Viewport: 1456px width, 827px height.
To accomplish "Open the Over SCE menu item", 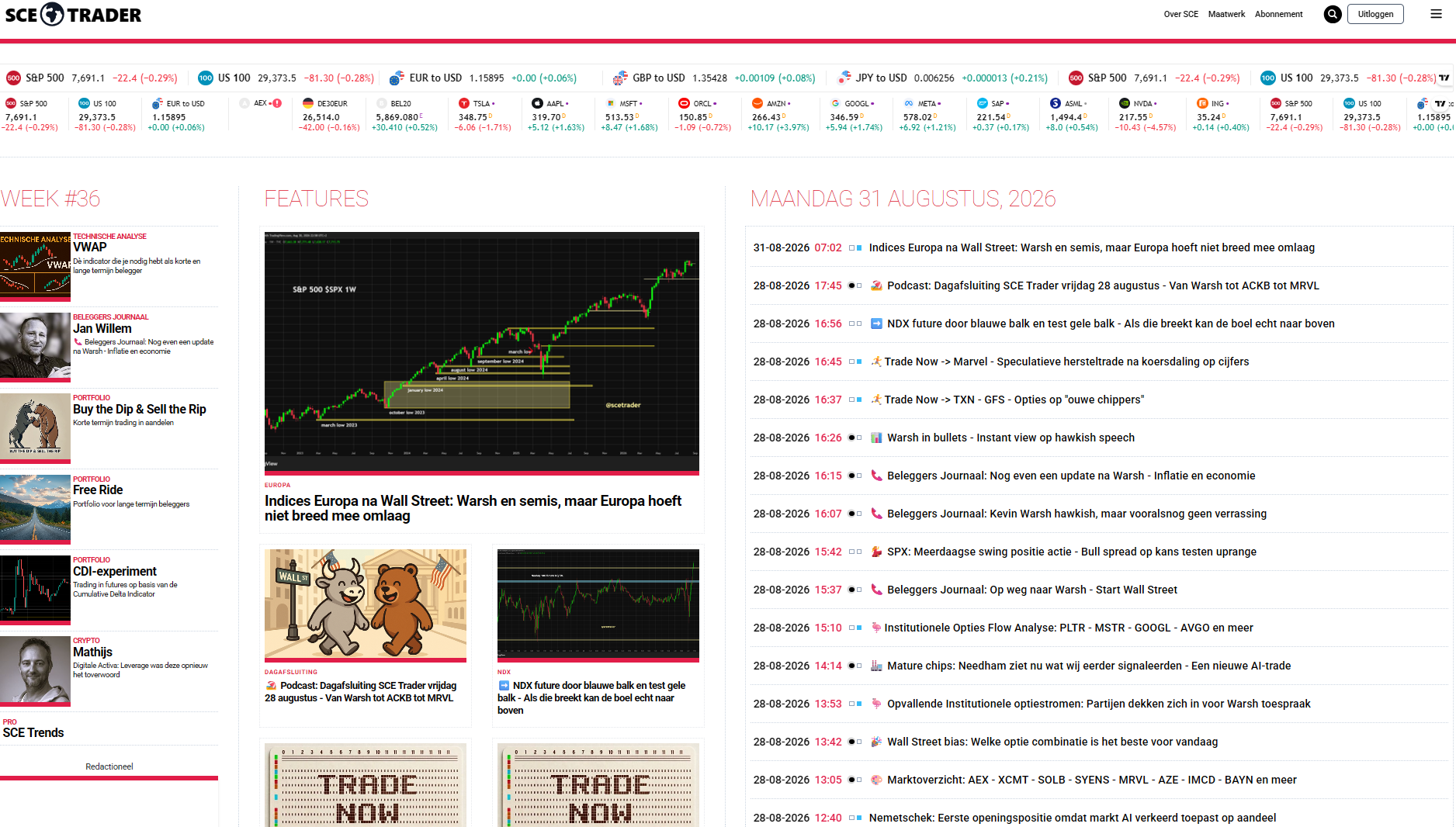I will [1180, 14].
